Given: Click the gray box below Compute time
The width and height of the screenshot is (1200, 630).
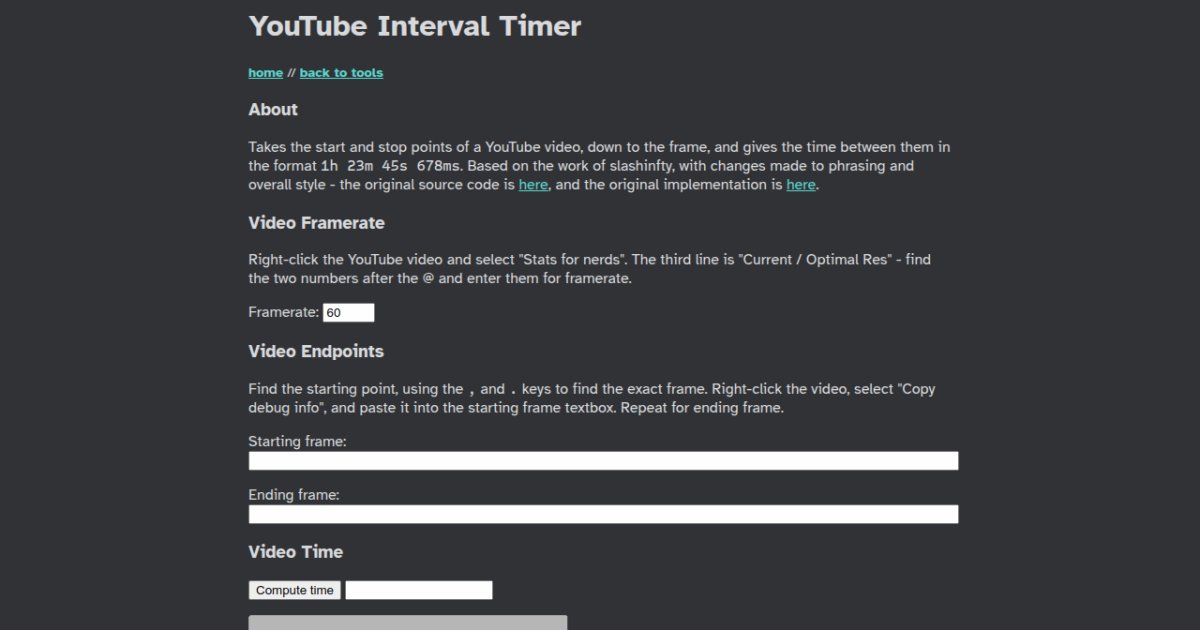Looking at the screenshot, I should pyautogui.click(x=407, y=622).
